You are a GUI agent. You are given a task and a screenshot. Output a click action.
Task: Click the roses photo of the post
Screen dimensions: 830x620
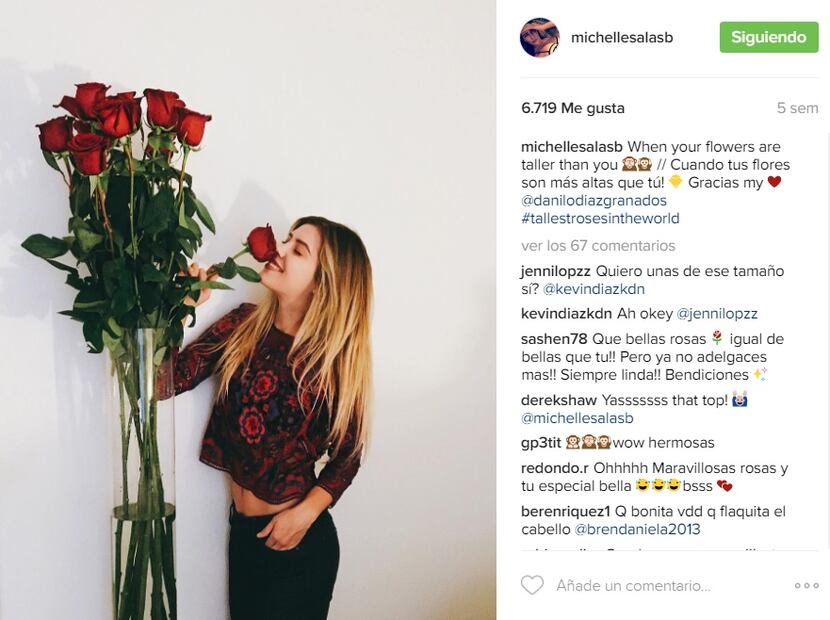point(248,310)
